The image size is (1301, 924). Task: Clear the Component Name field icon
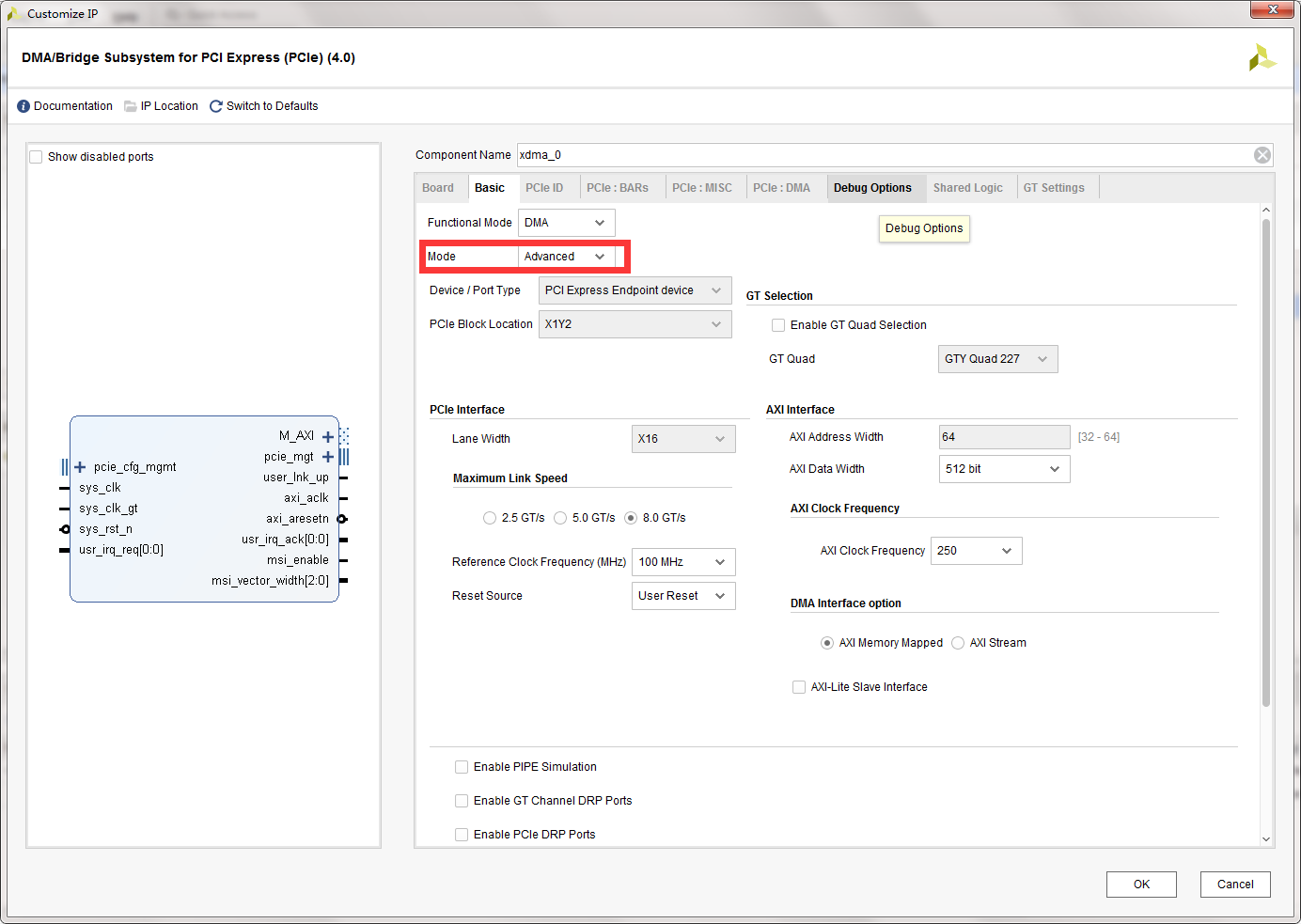[x=1262, y=155]
